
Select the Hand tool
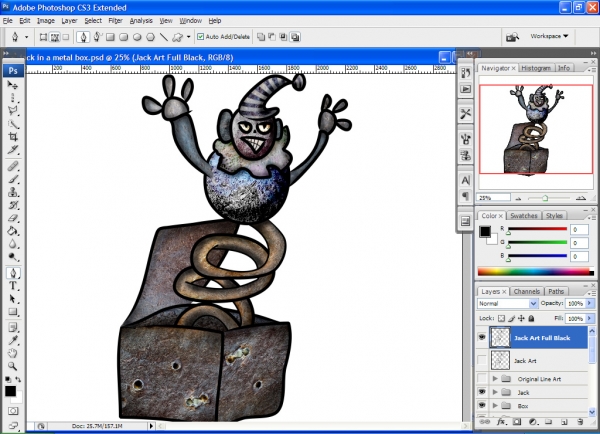click(13, 353)
